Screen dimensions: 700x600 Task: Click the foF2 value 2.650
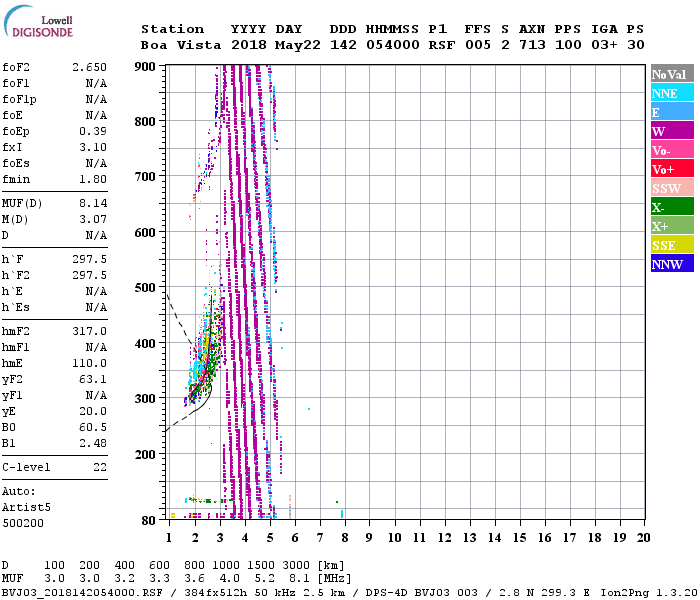pyautogui.click(x=89, y=67)
